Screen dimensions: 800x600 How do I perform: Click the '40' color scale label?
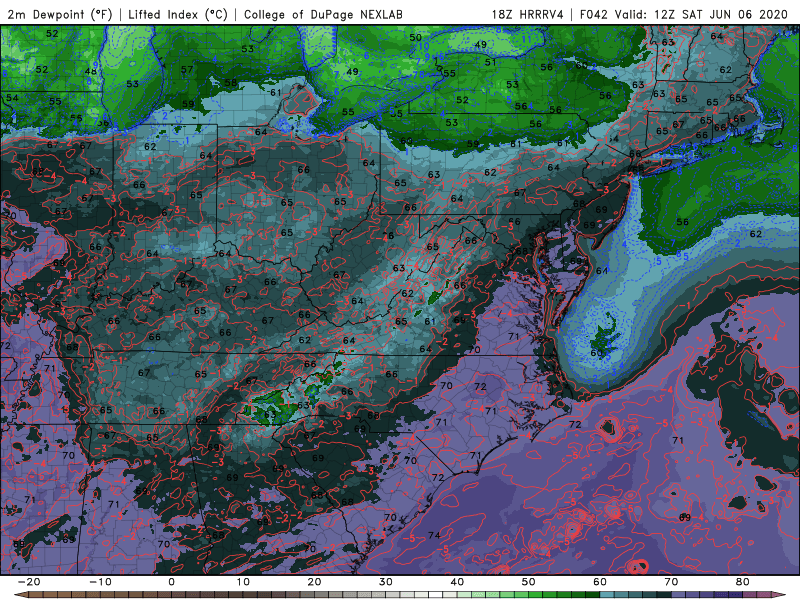pos(457,582)
